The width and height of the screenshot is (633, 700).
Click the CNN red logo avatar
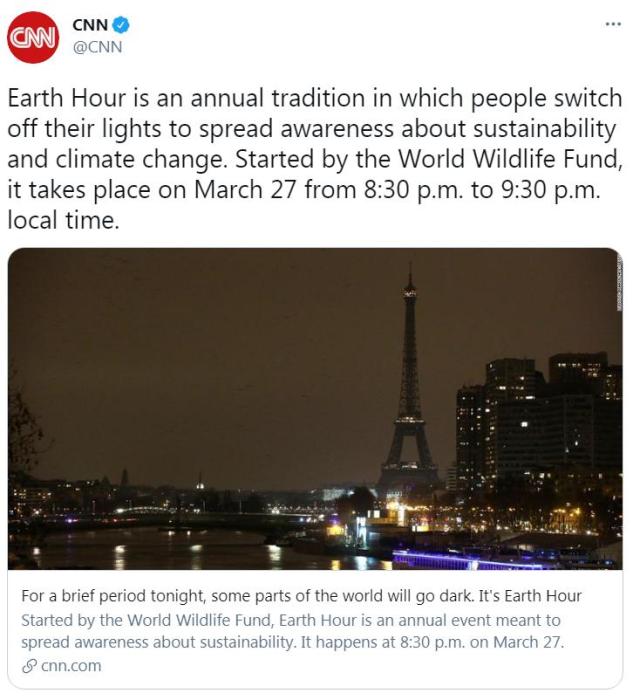point(33,37)
